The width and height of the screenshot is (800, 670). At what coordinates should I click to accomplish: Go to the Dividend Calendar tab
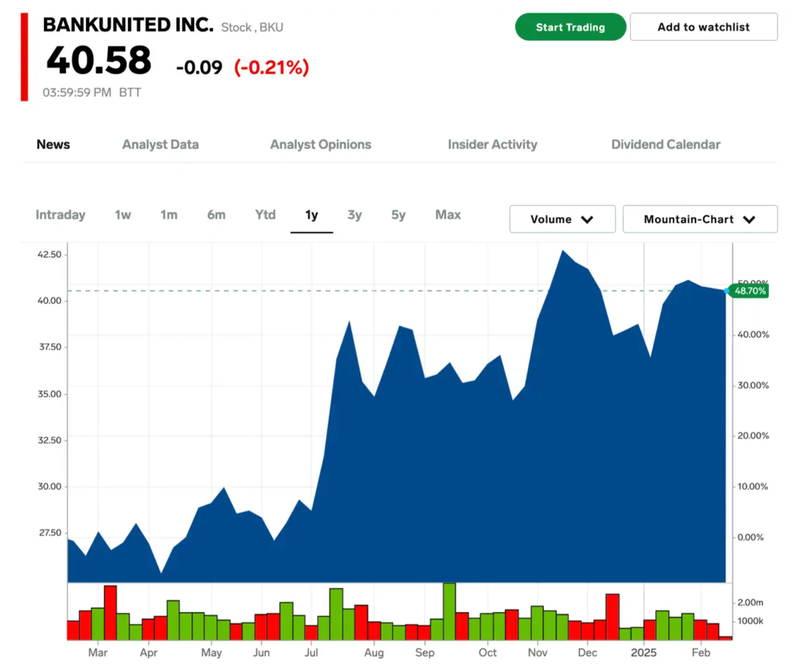coord(665,144)
